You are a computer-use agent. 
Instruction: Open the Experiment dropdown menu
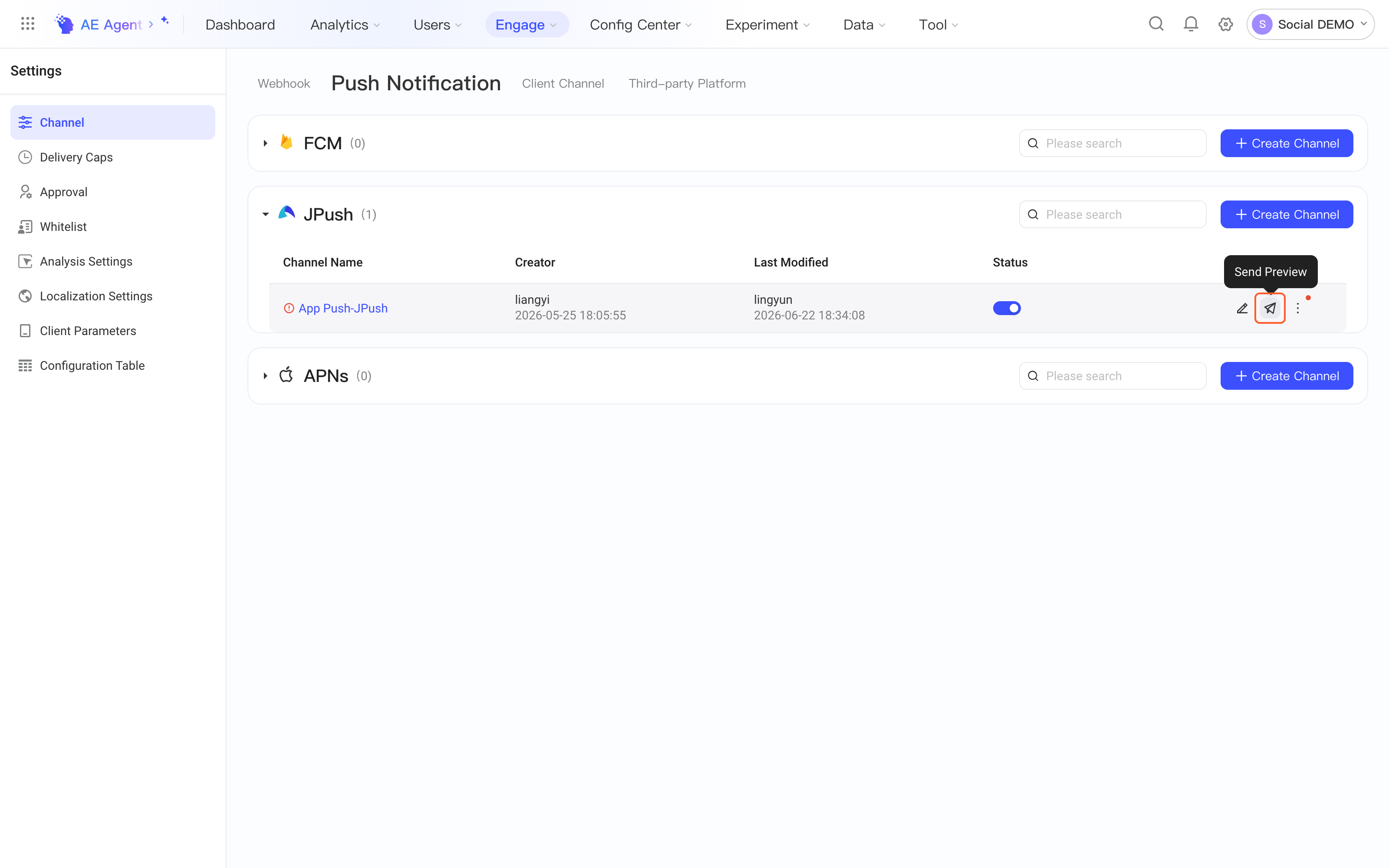[767, 25]
